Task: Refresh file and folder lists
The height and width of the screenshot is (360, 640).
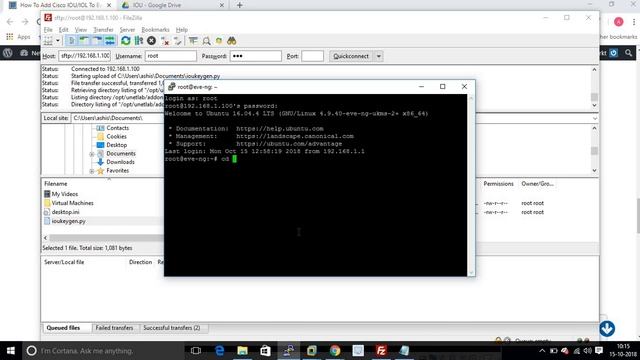Action: (126, 41)
